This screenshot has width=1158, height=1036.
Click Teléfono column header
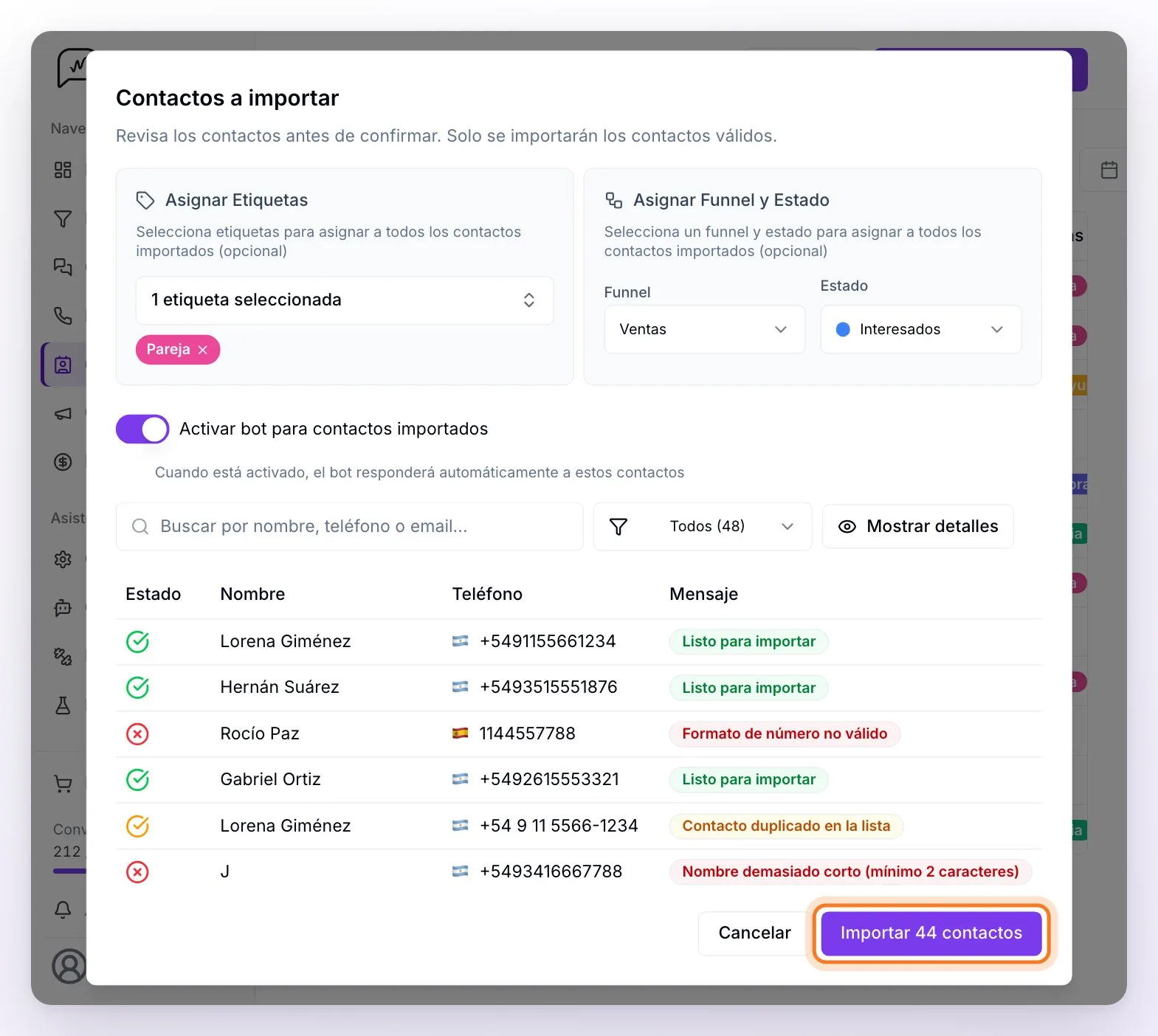click(x=487, y=594)
